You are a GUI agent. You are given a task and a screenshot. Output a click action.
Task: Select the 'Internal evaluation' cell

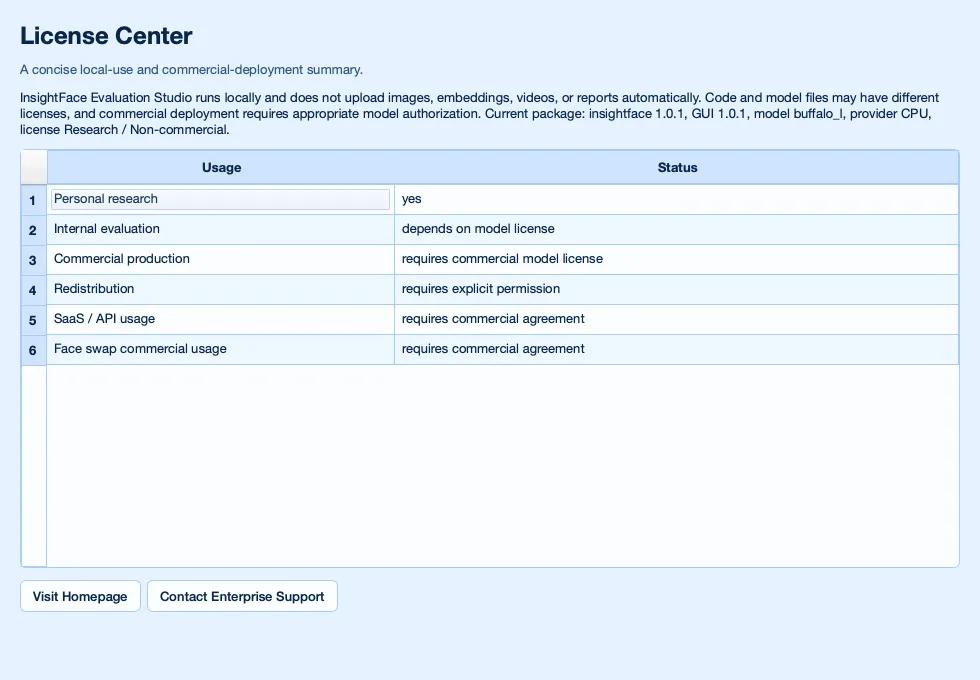(221, 229)
